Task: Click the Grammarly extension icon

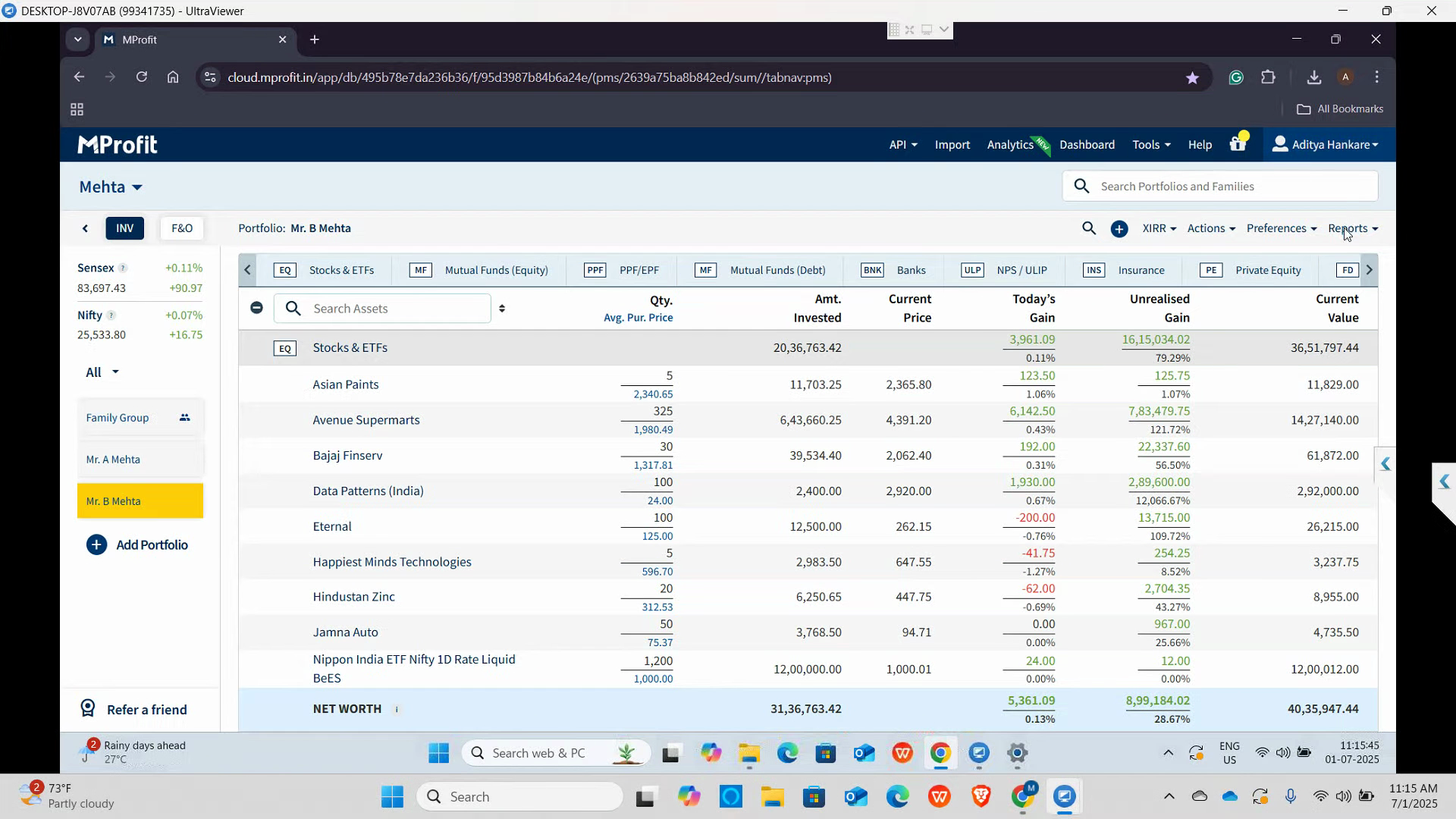Action: pos(1236,77)
